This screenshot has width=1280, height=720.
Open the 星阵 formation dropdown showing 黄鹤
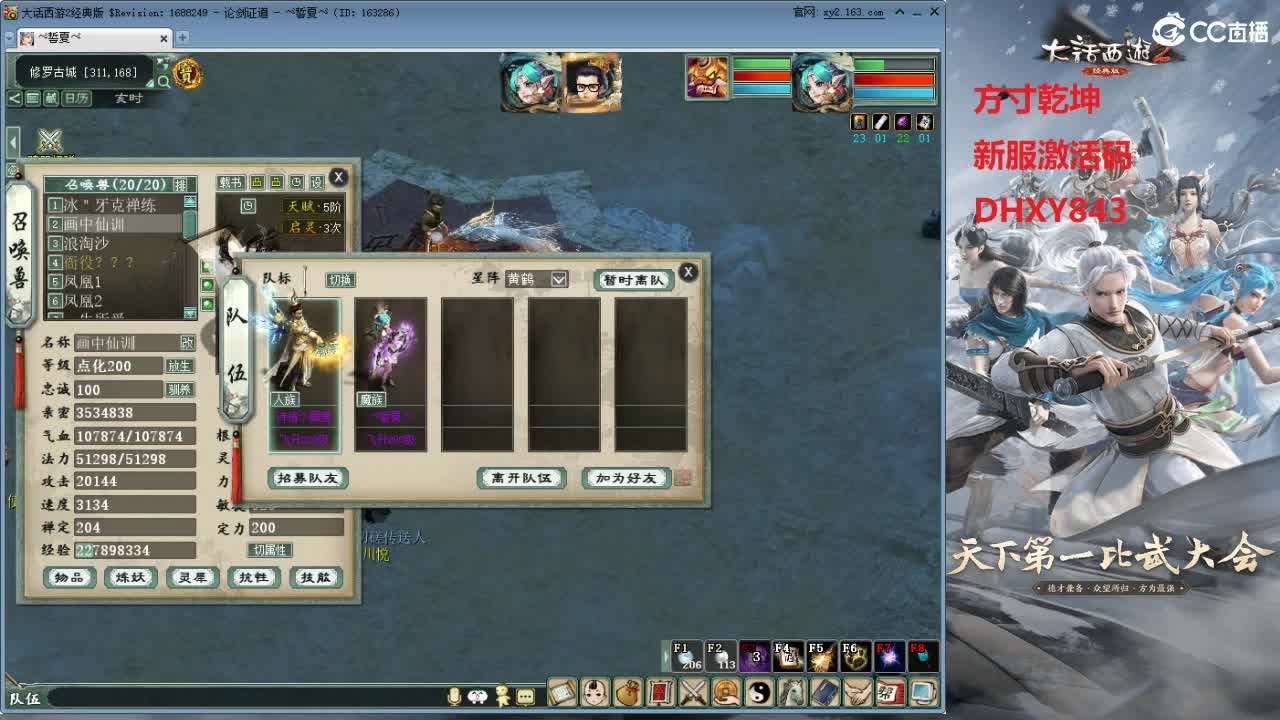pyautogui.click(x=536, y=279)
